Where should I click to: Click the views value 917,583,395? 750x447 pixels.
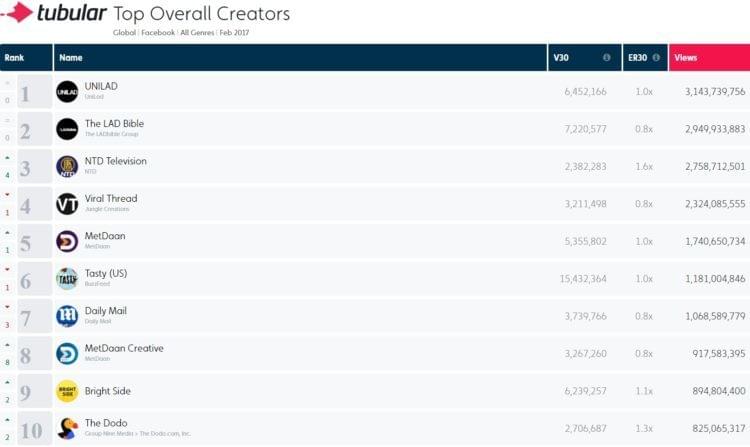click(x=719, y=354)
